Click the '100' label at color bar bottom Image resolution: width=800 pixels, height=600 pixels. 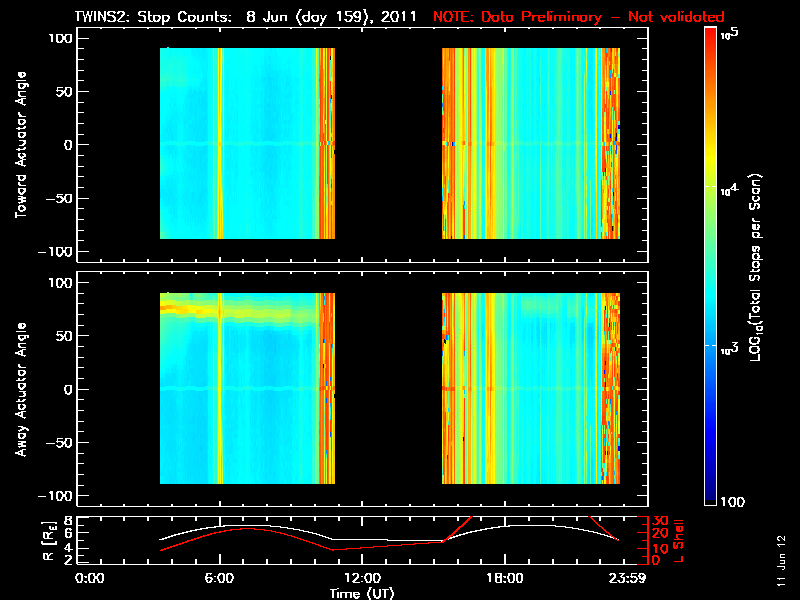pos(733,502)
